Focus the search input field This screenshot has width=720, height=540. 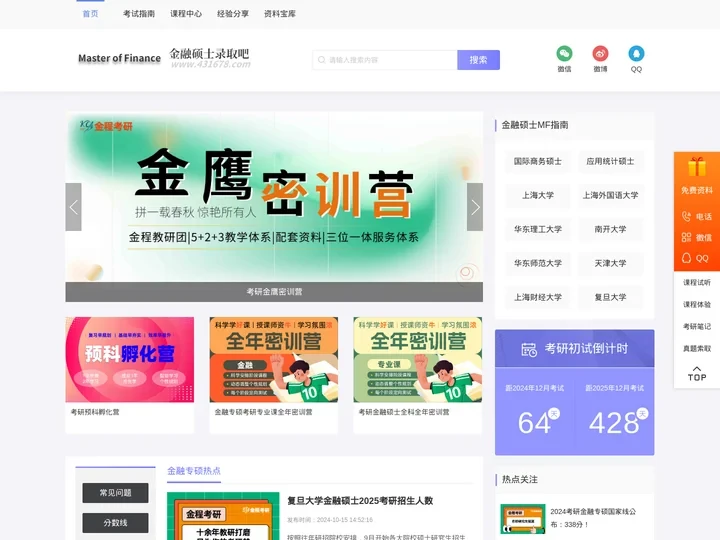385,60
